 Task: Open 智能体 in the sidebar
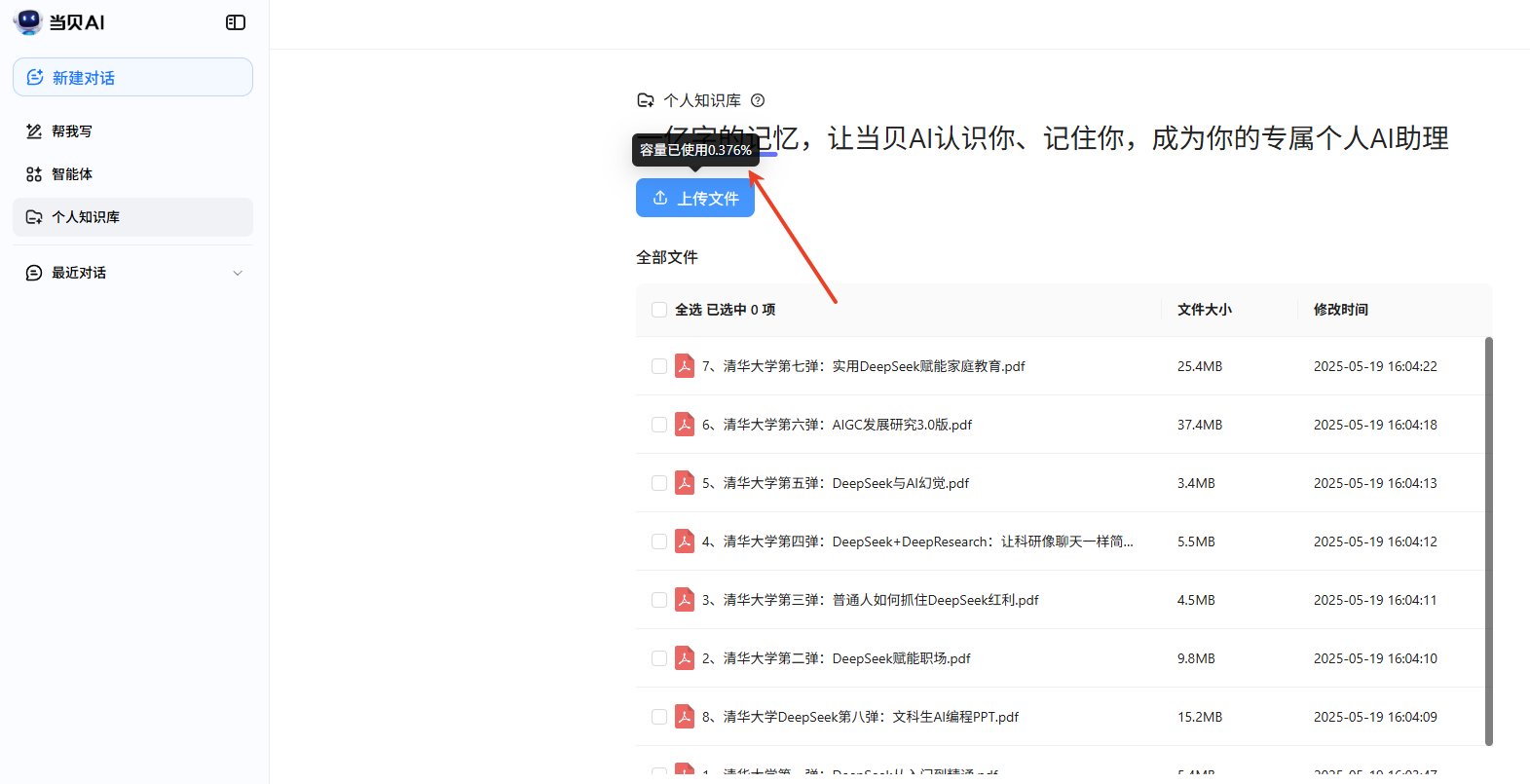coord(132,174)
